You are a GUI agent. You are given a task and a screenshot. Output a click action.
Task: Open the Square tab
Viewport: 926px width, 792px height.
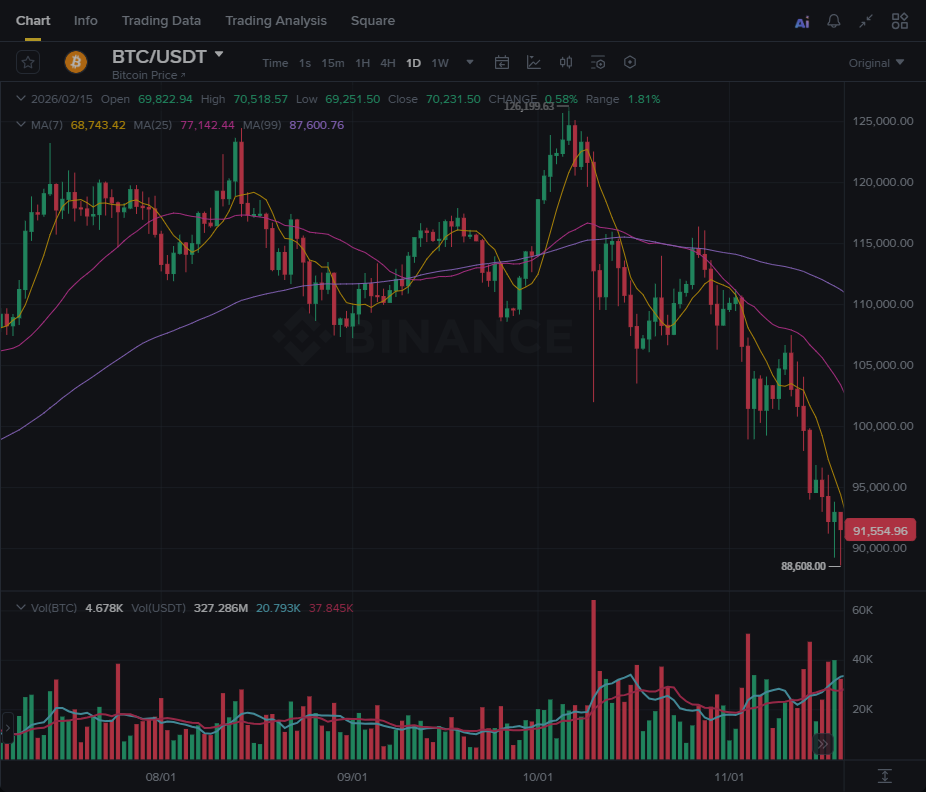[x=372, y=21]
